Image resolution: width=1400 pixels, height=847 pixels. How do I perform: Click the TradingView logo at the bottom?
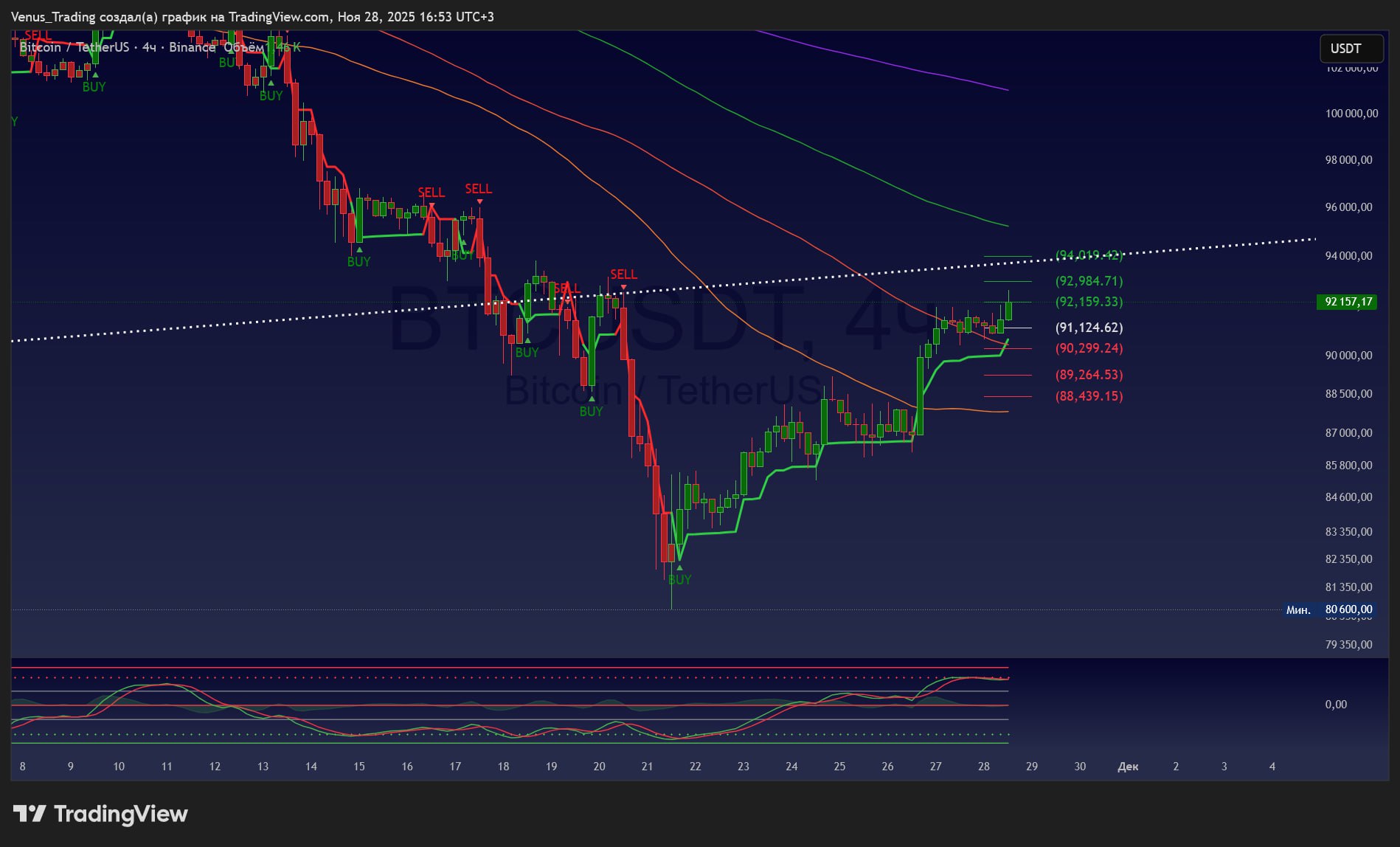(100, 814)
